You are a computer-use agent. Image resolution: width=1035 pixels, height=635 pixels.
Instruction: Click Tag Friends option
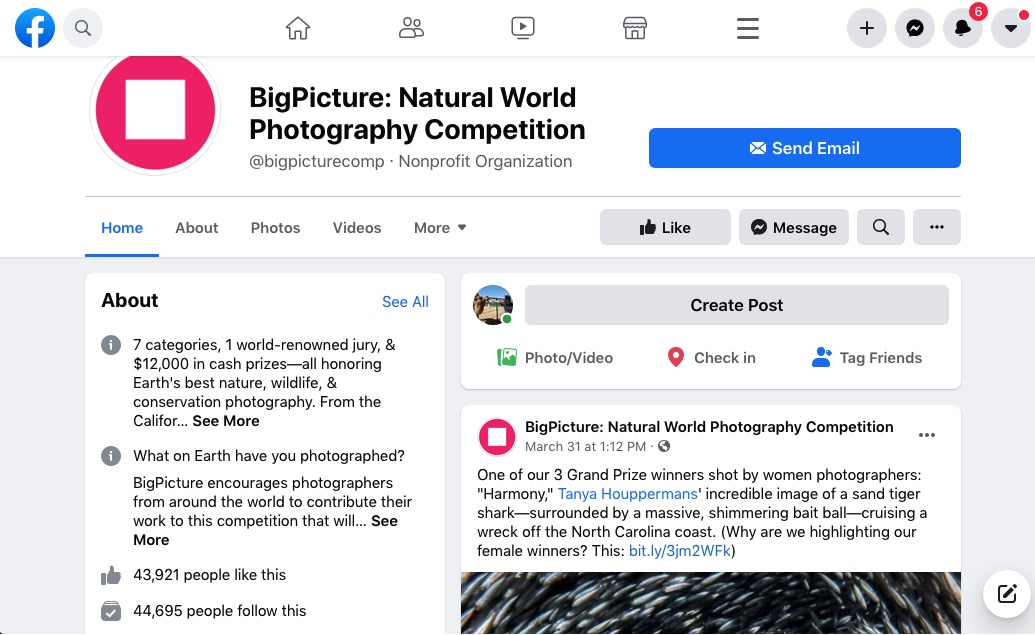click(867, 358)
